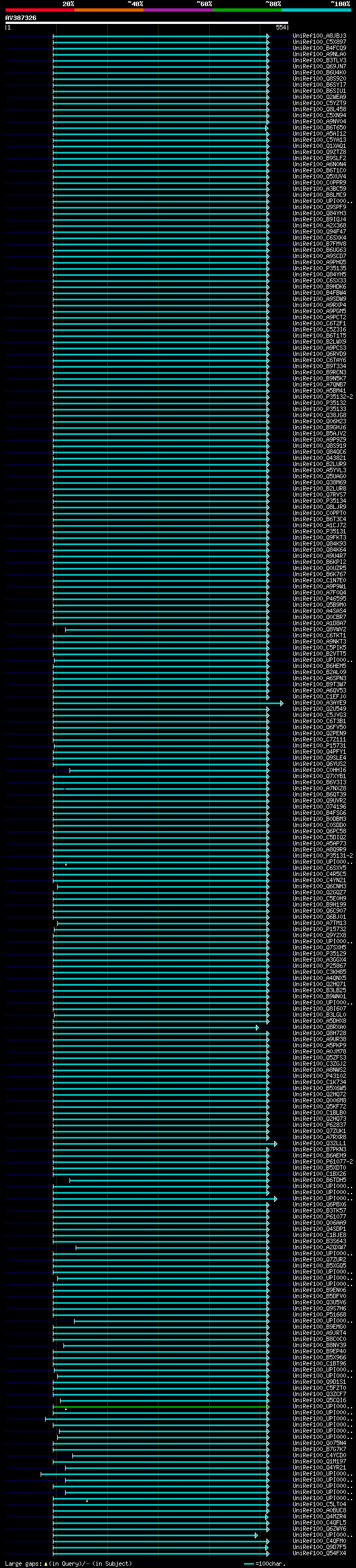Open hit UniRef100_A8JBJ3

pyautogui.click(x=319, y=36)
